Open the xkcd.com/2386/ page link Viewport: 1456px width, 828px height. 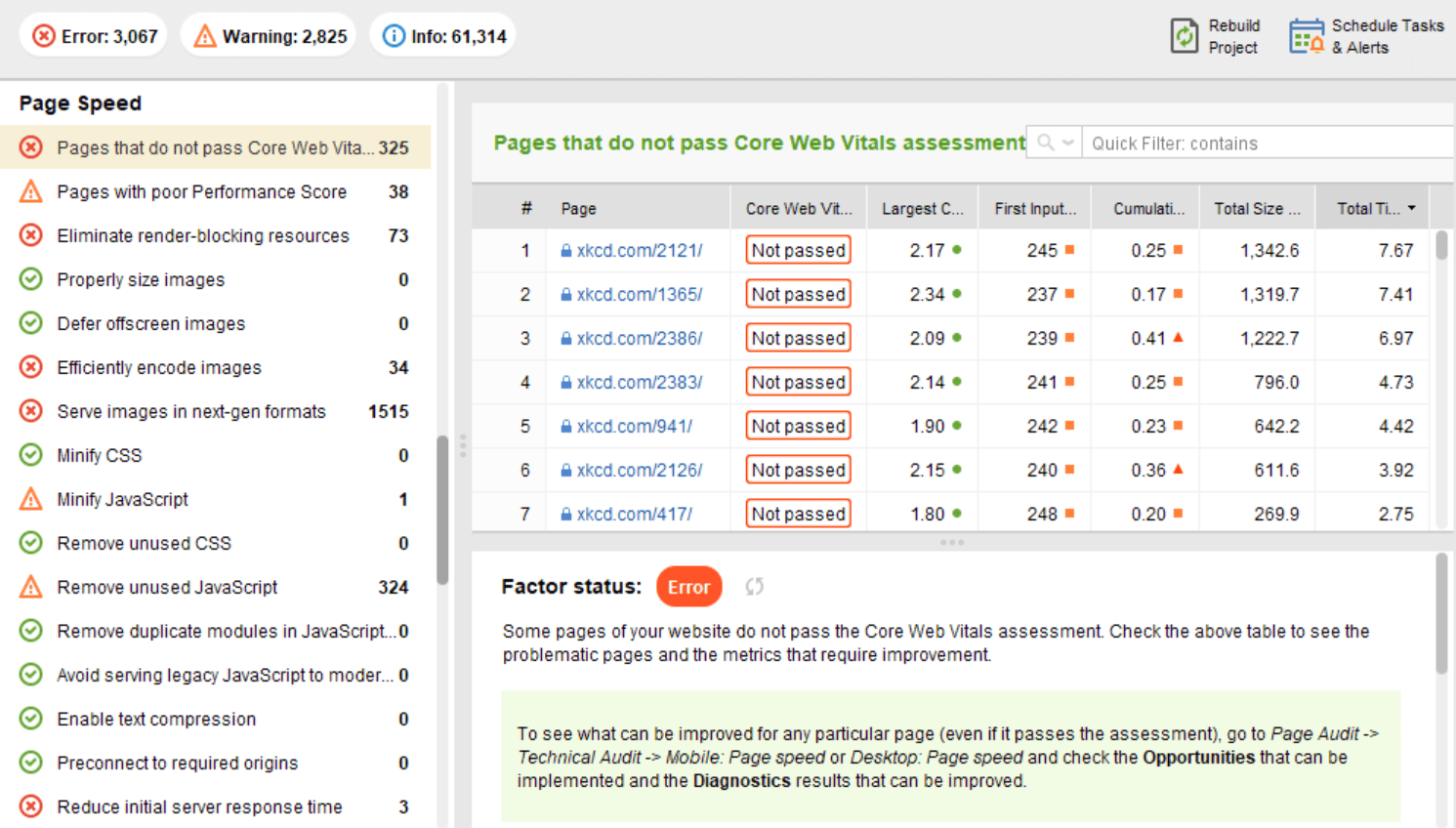pyautogui.click(x=639, y=339)
